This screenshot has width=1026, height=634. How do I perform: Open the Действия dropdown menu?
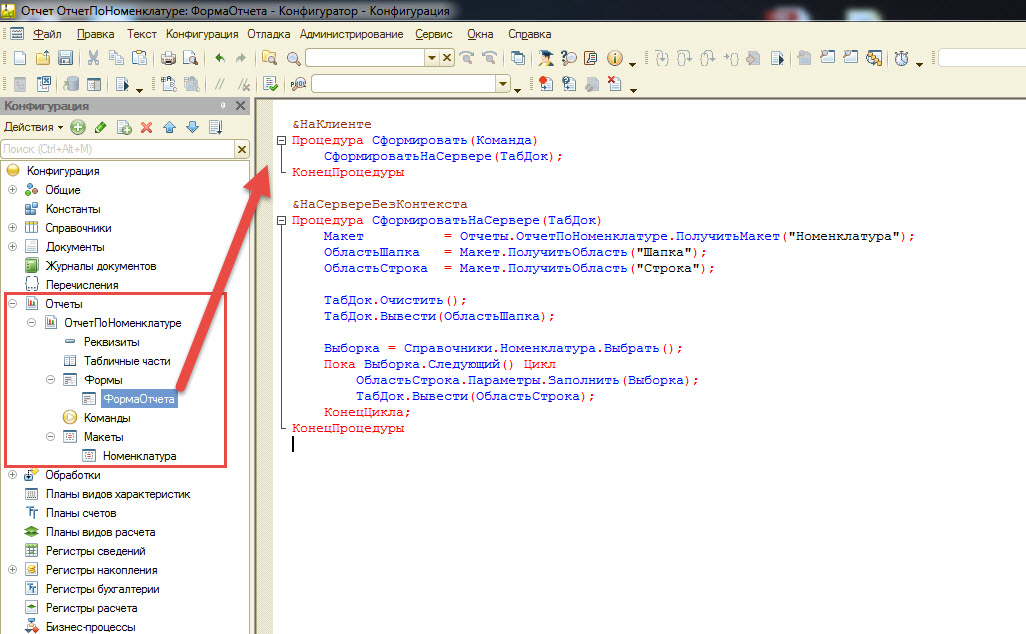click(x=33, y=127)
